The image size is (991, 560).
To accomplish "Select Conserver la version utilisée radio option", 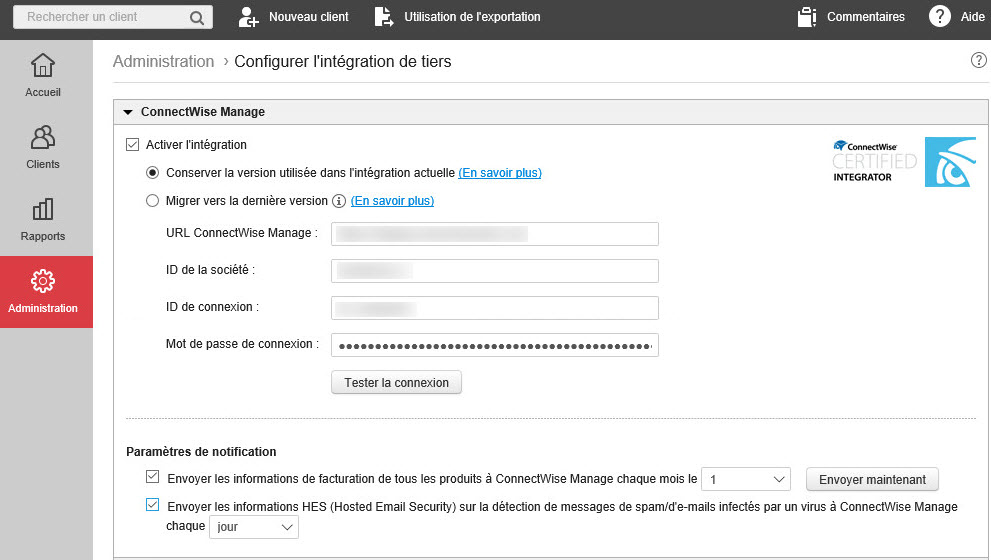I will tap(153, 173).
